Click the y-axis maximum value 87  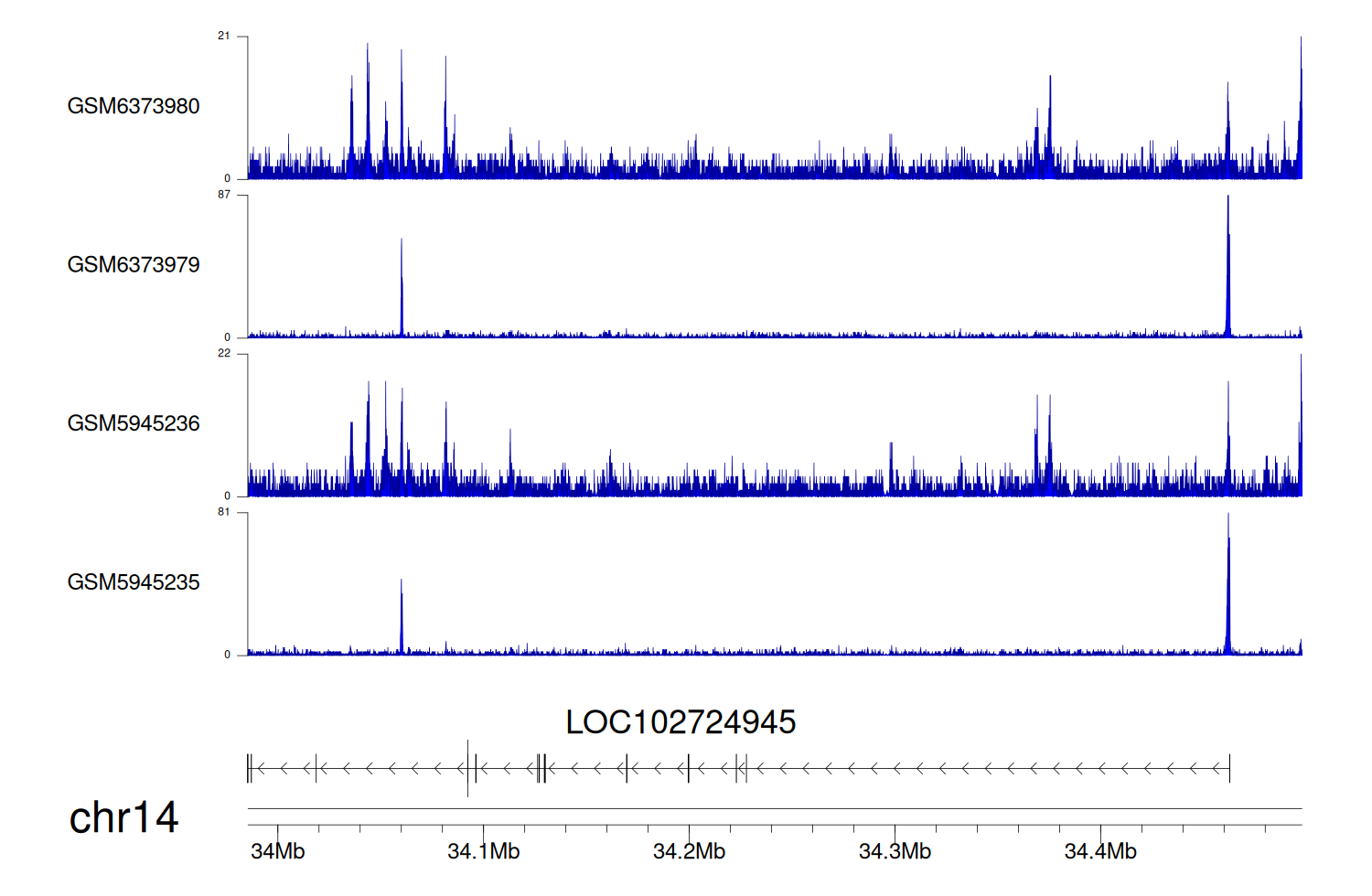[x=224, y=195]
